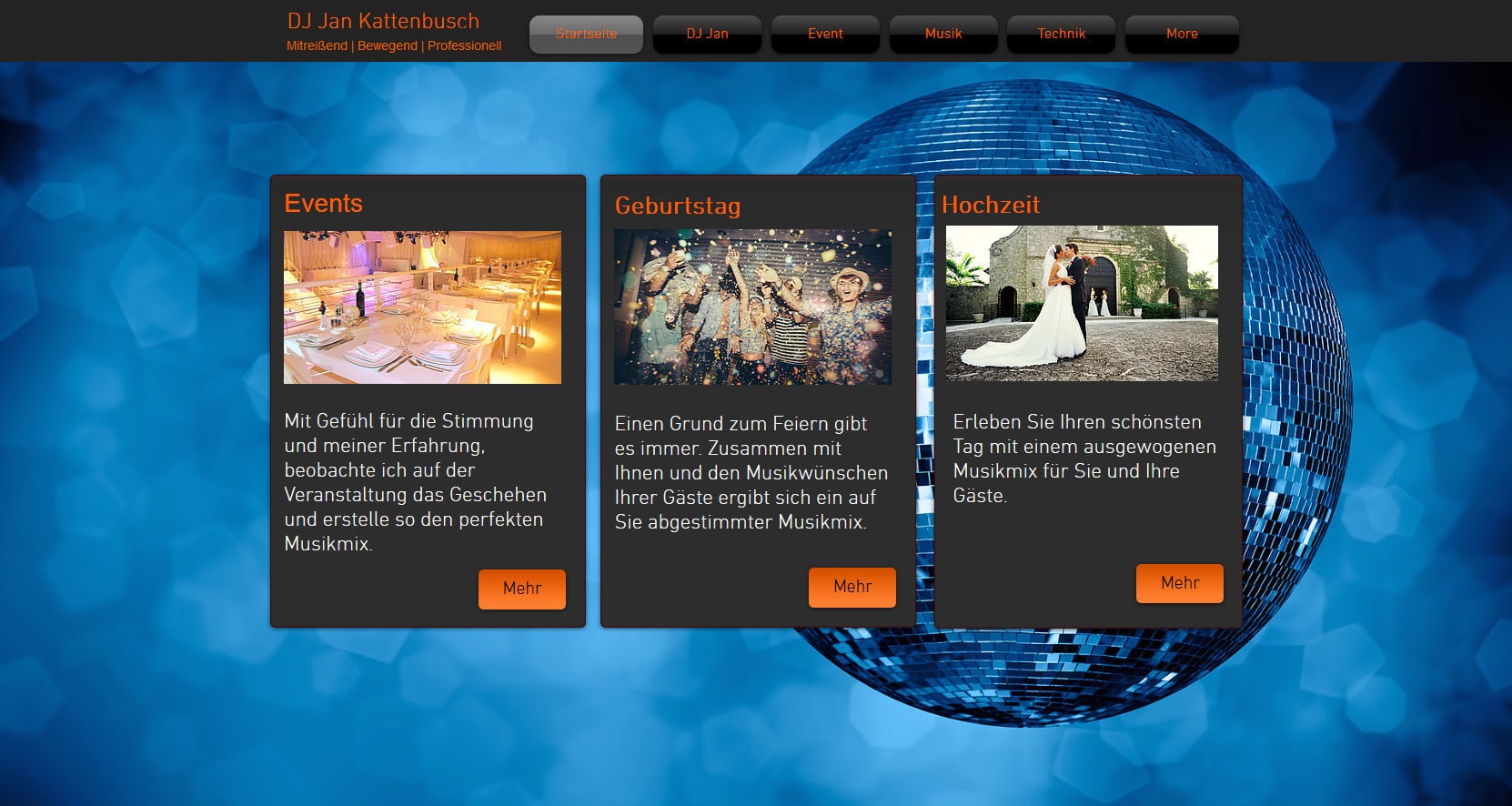Viewport: 1512px width, 806px height.
Task: Expand the More navigation menu
Action: coord(1182,34)
